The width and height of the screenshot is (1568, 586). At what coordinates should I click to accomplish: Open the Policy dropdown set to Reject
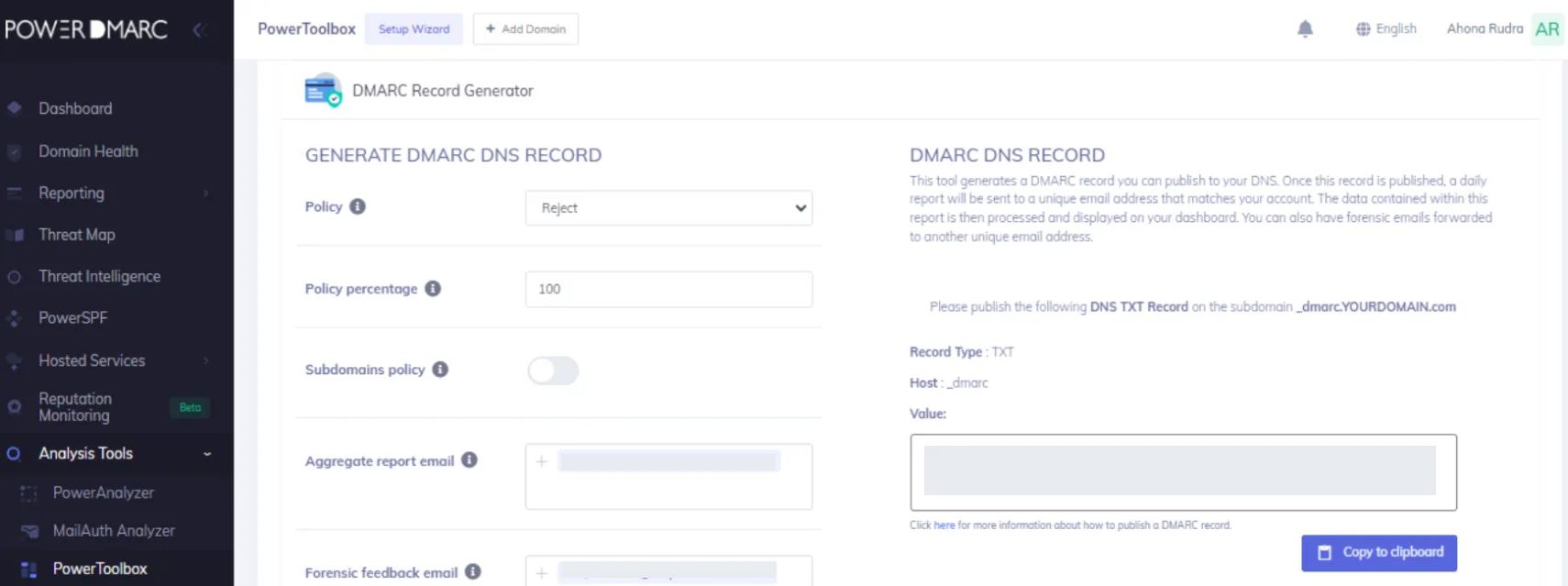pos(668,208)
